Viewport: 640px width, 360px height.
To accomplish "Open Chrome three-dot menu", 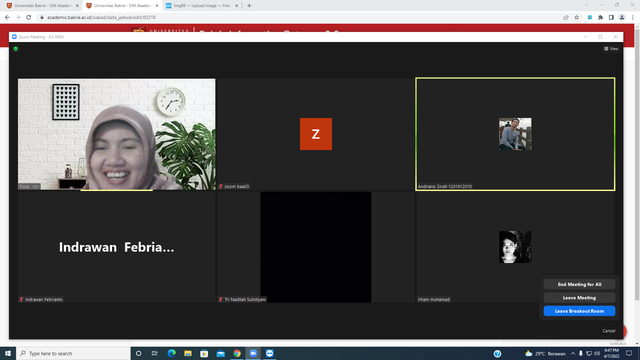I will tap(632, 18).
